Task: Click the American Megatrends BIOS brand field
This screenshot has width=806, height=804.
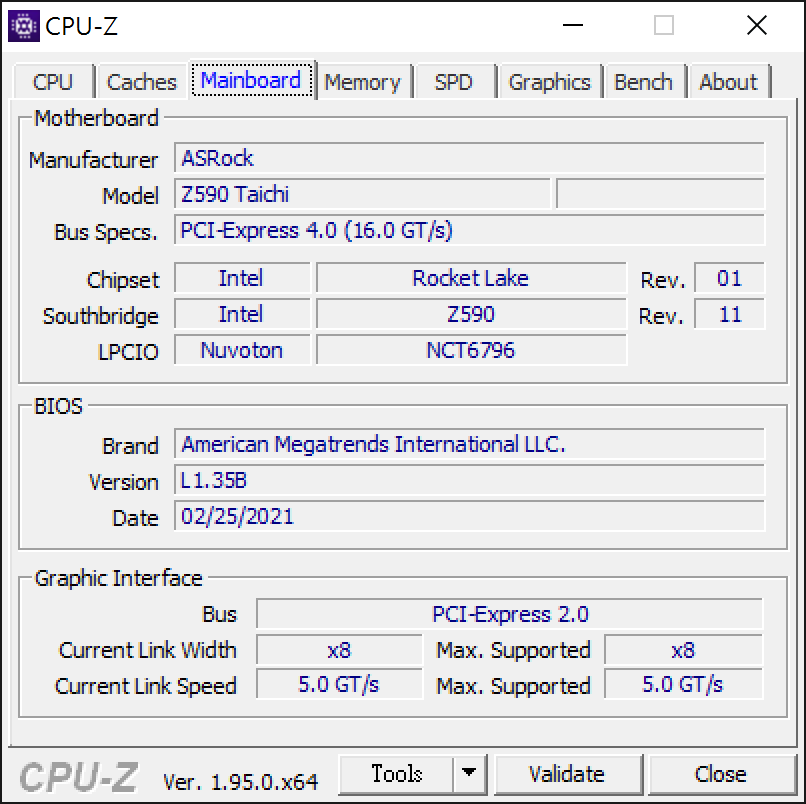Action: 469,444
